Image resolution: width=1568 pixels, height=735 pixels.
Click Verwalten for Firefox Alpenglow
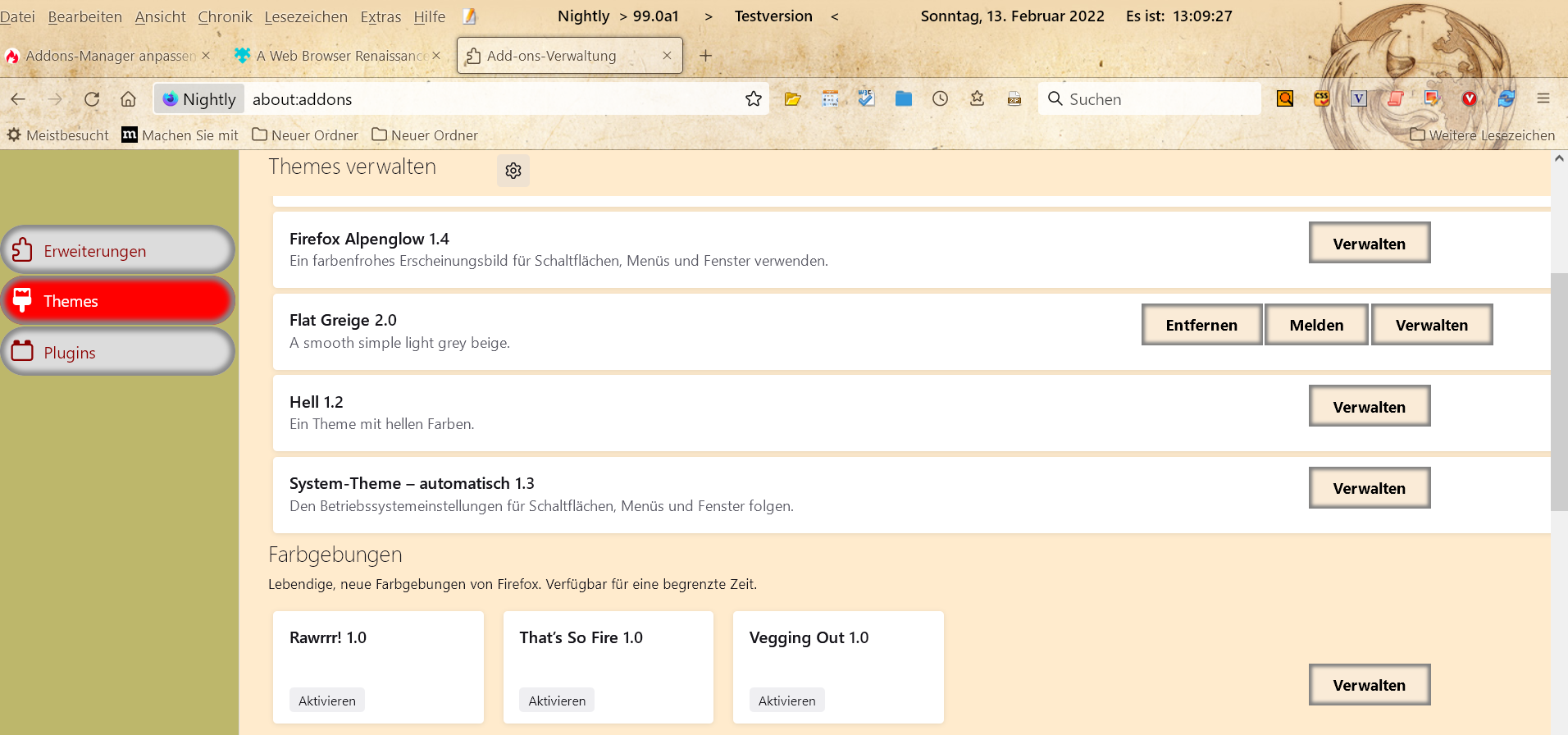pos(1370,243)
